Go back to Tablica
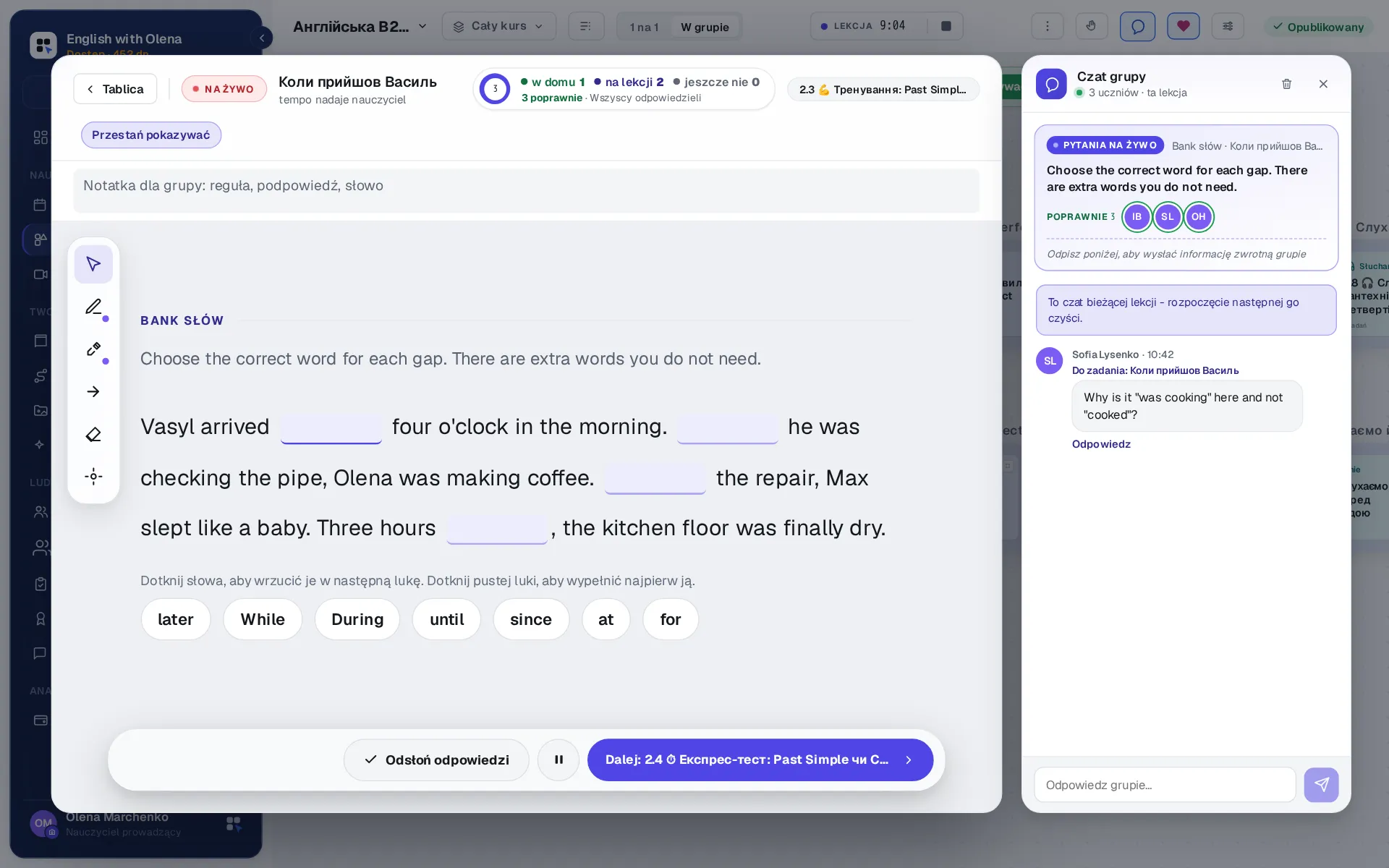Screen dimensions: 1389x868 pyautogui.click(x=115, y=89)
